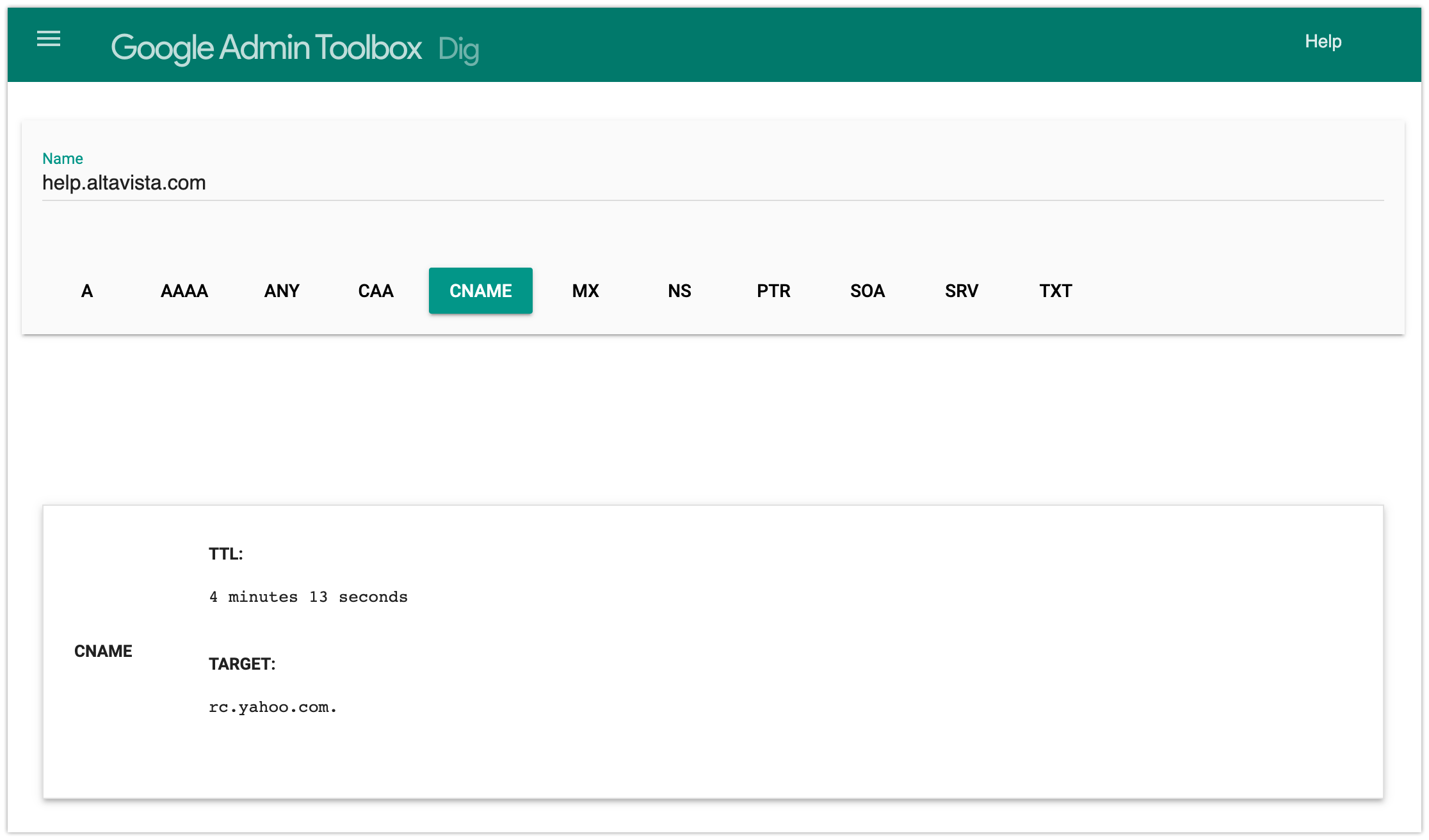This screenshot has height=840, width=1429.
Task: Click the TTL value text
Action: click(x=308, y=597)
